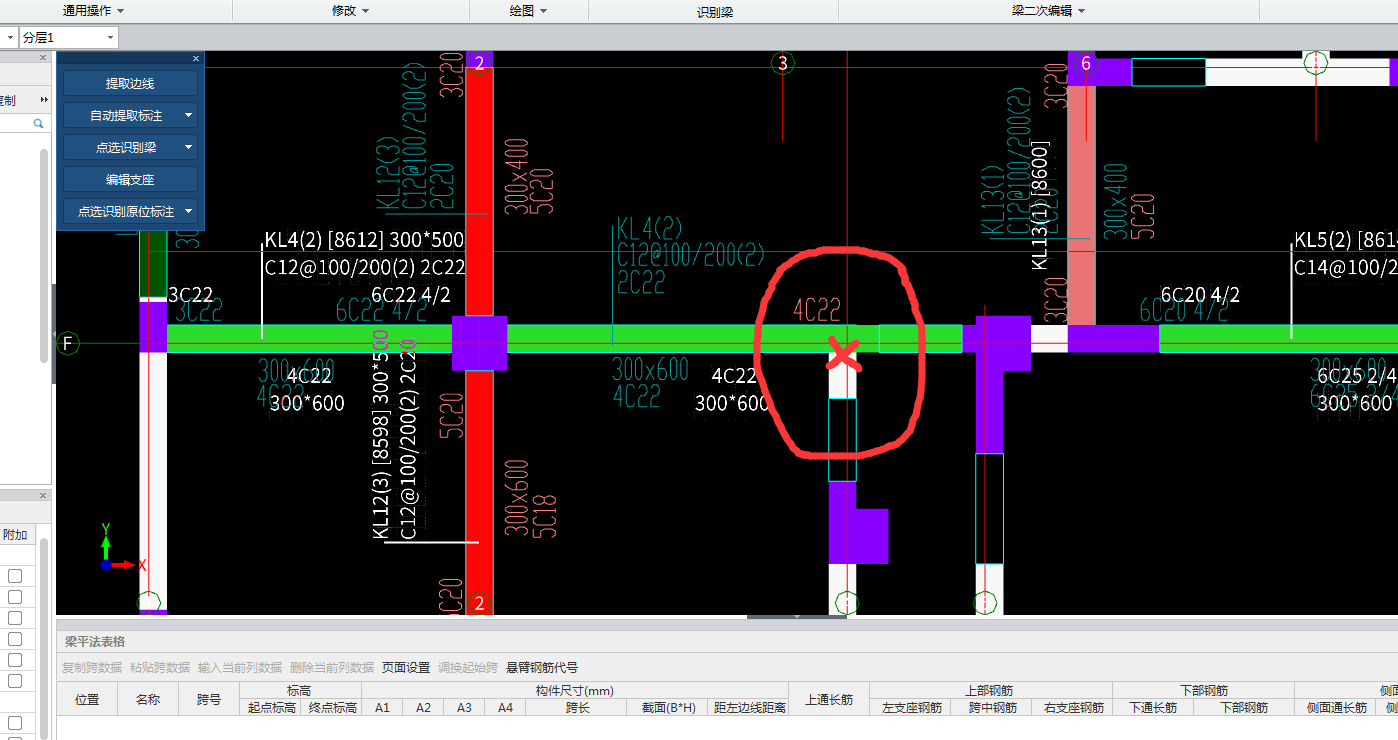
Task: Click 输入当前列数据 in beam table toolbar
Action: [x=240, y=667]
